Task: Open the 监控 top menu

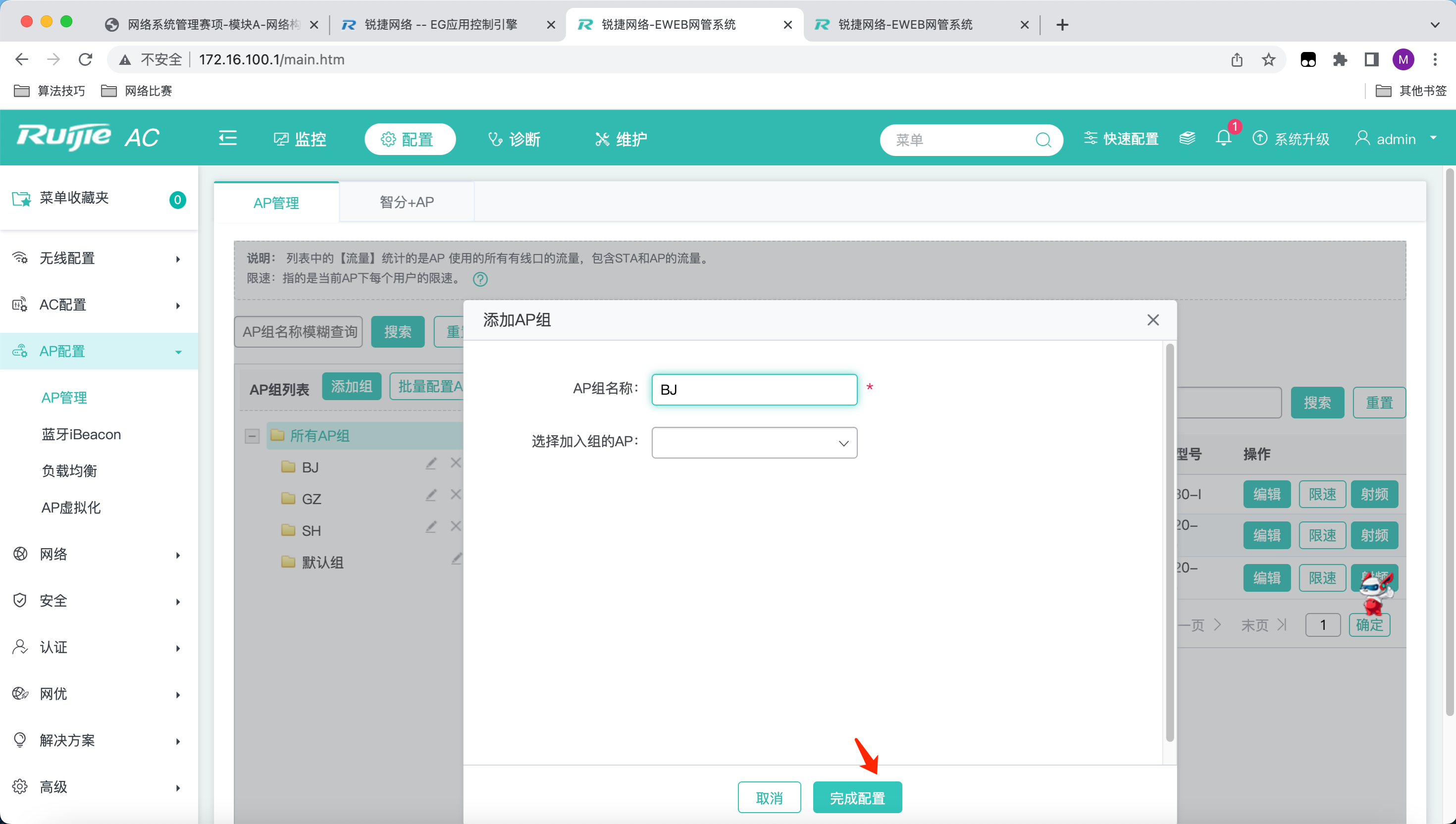Action: click(300, 139)
